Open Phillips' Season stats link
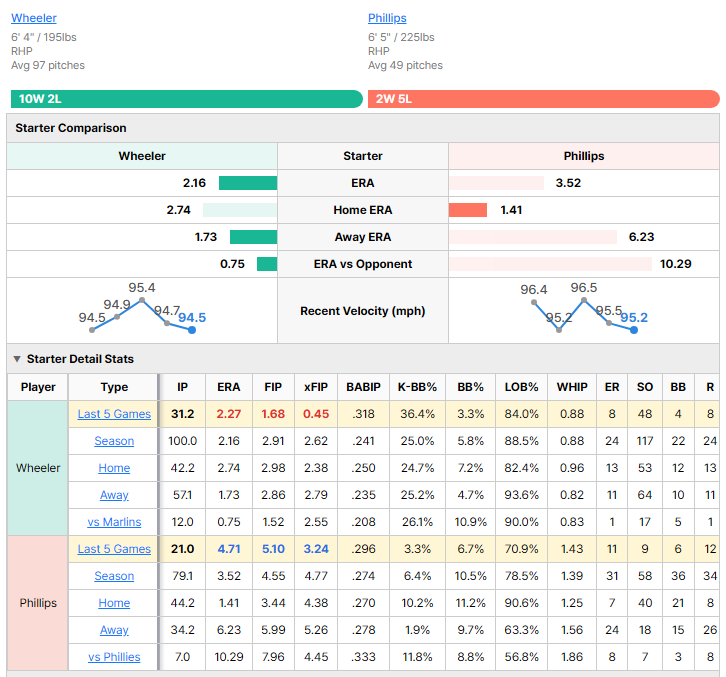The height and width of the screenshot is (677, 726). tap(114, 576)
